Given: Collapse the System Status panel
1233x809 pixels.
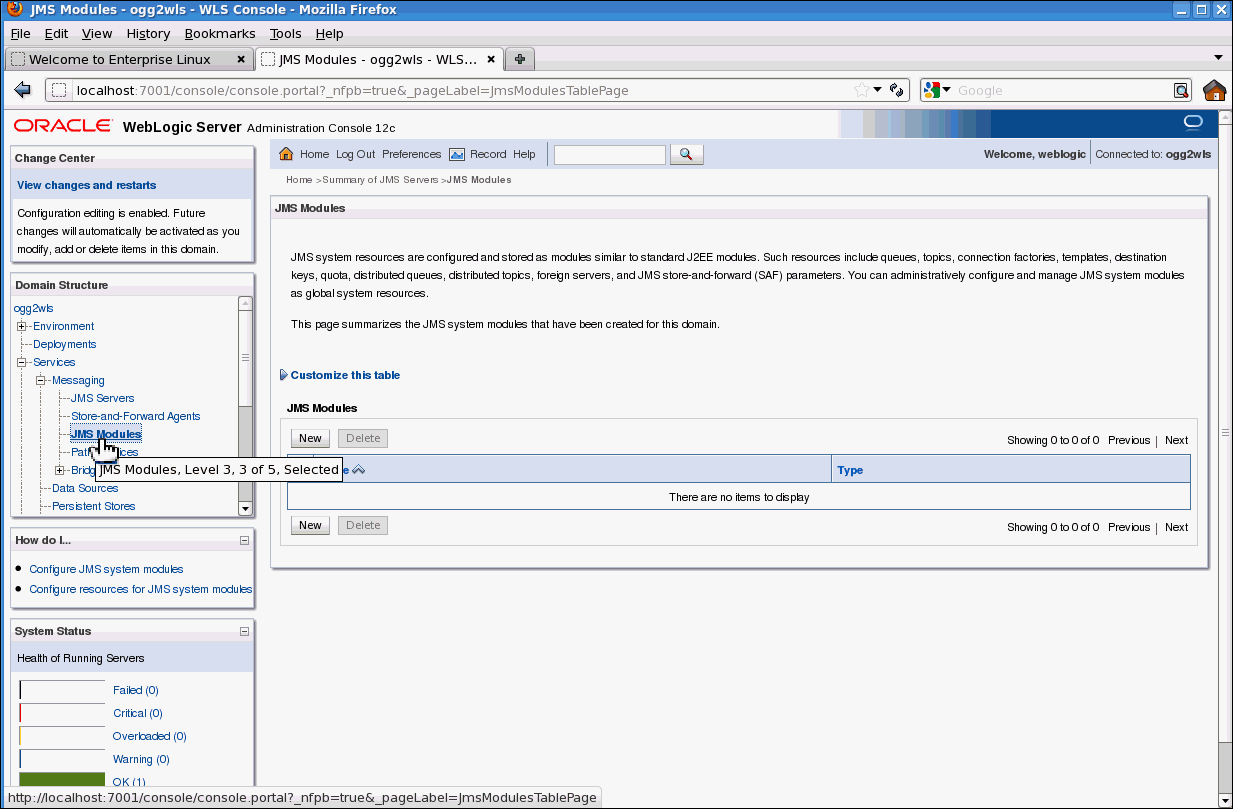Looking at the screenshot, I should (244, 631).
